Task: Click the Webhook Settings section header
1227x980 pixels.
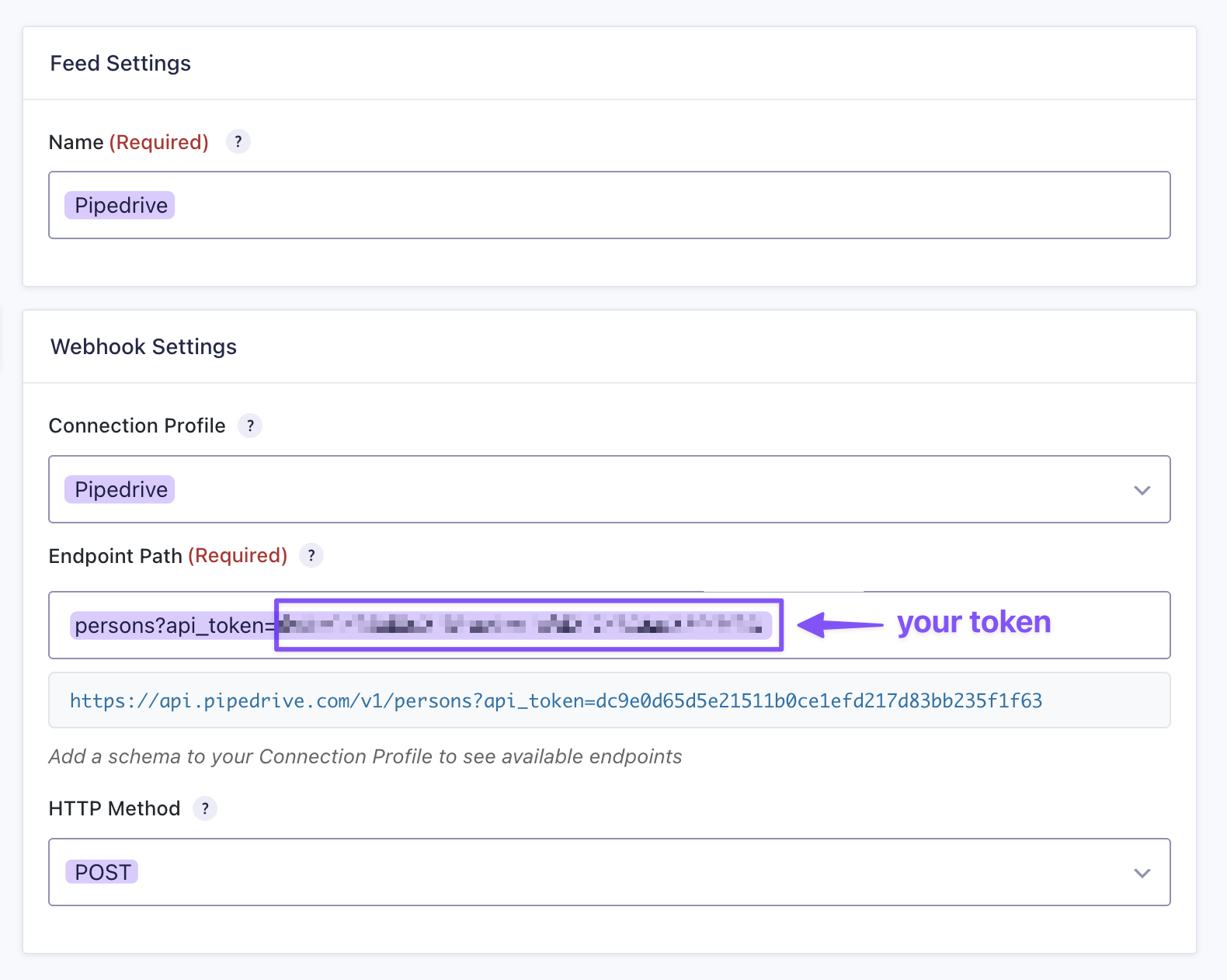Action: (144, 347)
